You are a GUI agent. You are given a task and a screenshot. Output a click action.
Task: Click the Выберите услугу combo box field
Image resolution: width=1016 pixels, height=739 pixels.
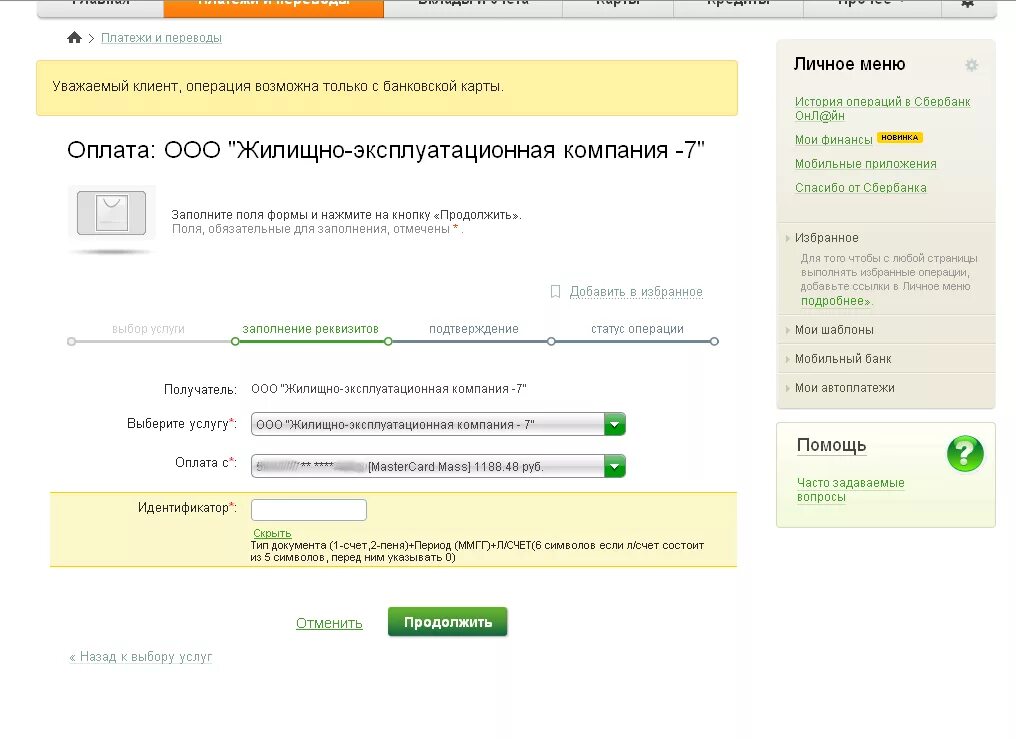point(438,425)
